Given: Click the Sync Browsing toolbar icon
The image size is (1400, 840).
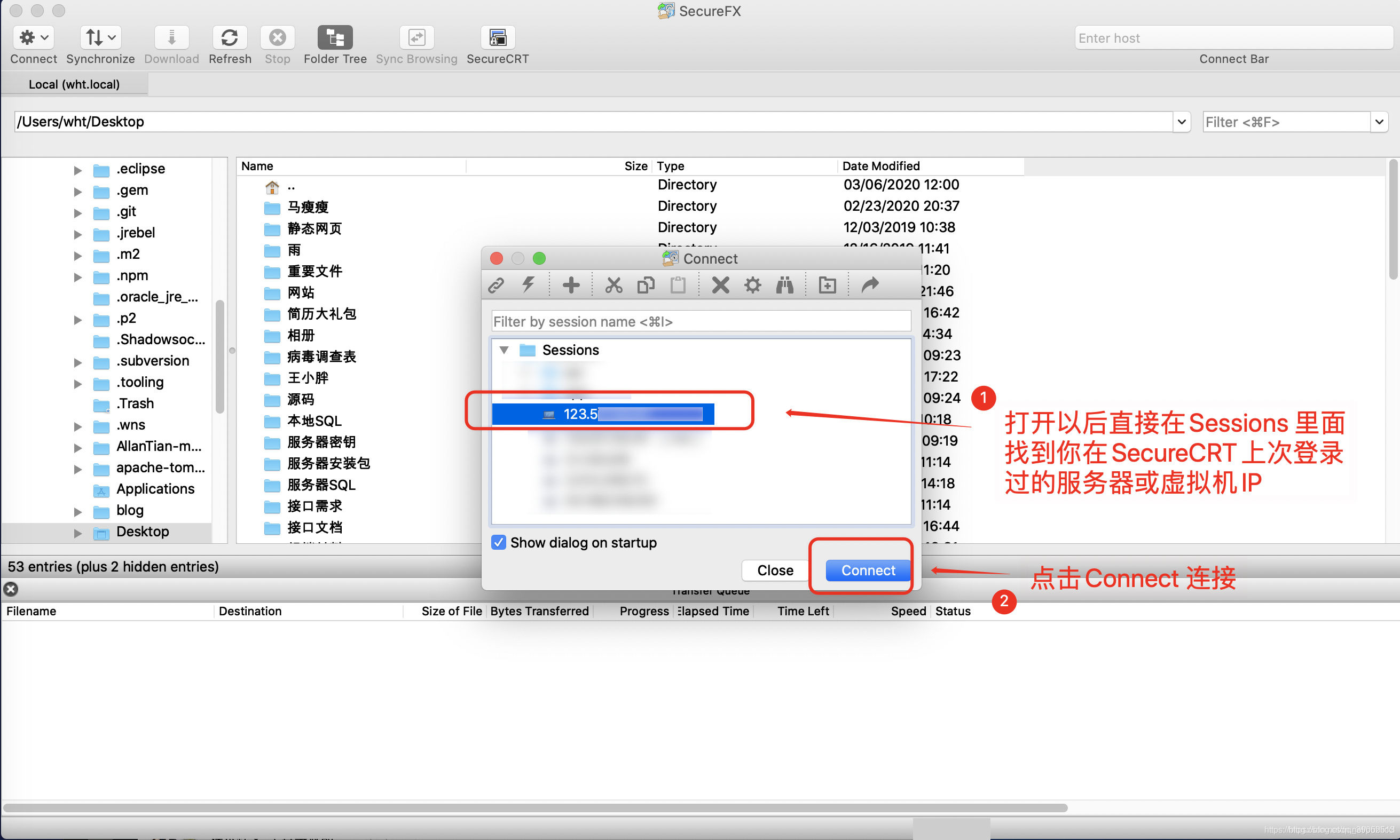Looking at the screenshot, I should click(416, 38).
